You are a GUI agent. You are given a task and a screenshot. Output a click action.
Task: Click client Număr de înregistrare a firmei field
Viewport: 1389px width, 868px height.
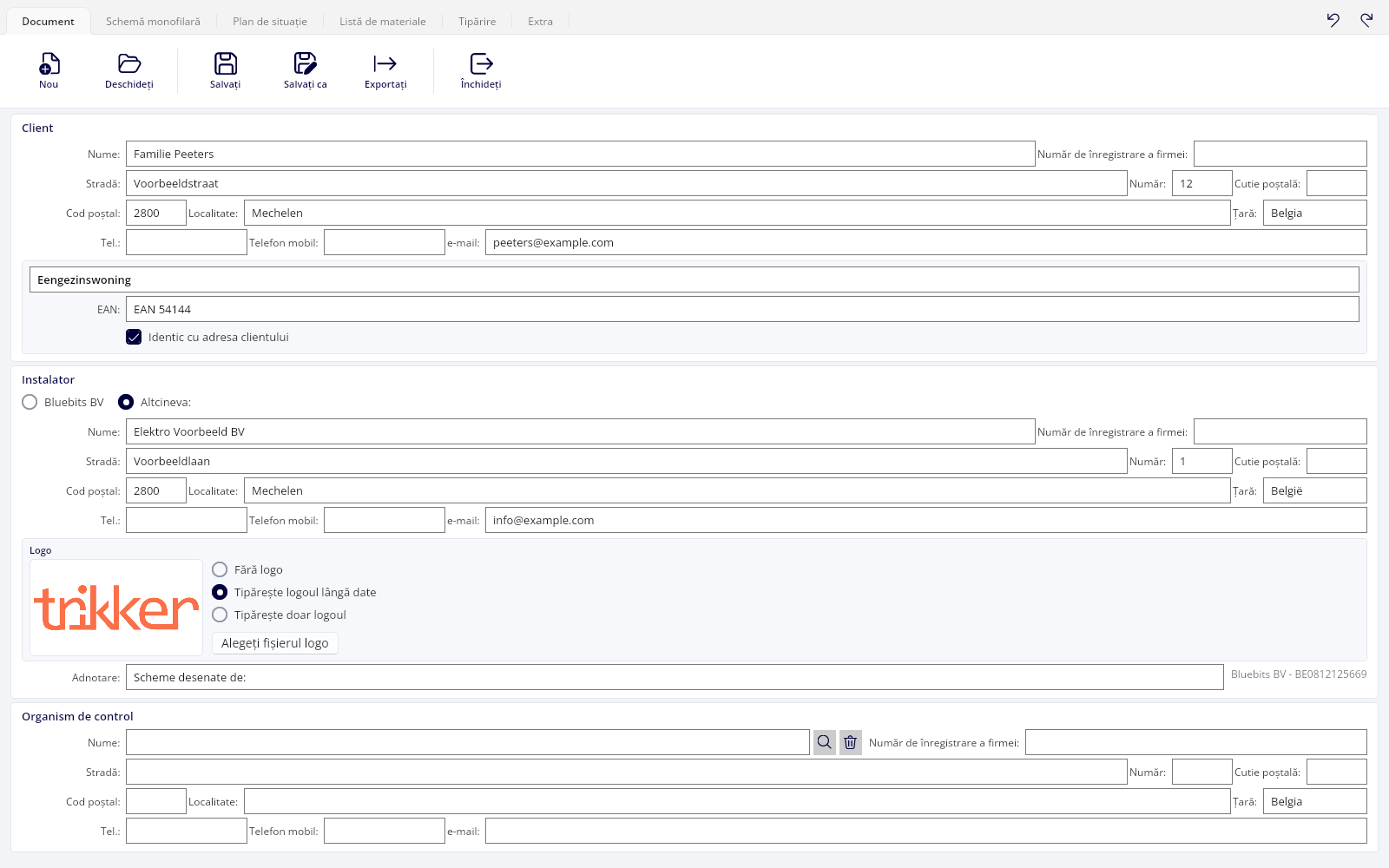click(x=1280, y=154)
